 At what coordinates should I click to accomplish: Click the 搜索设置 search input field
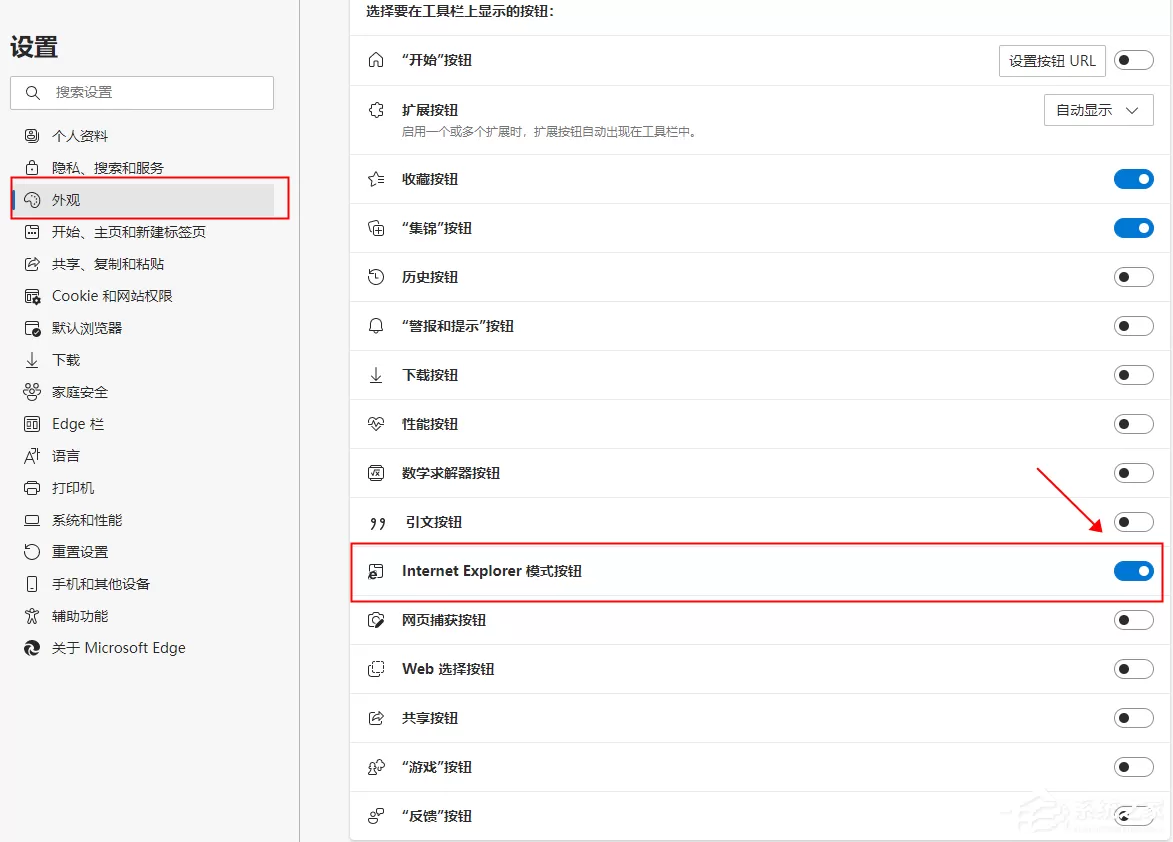142,93
